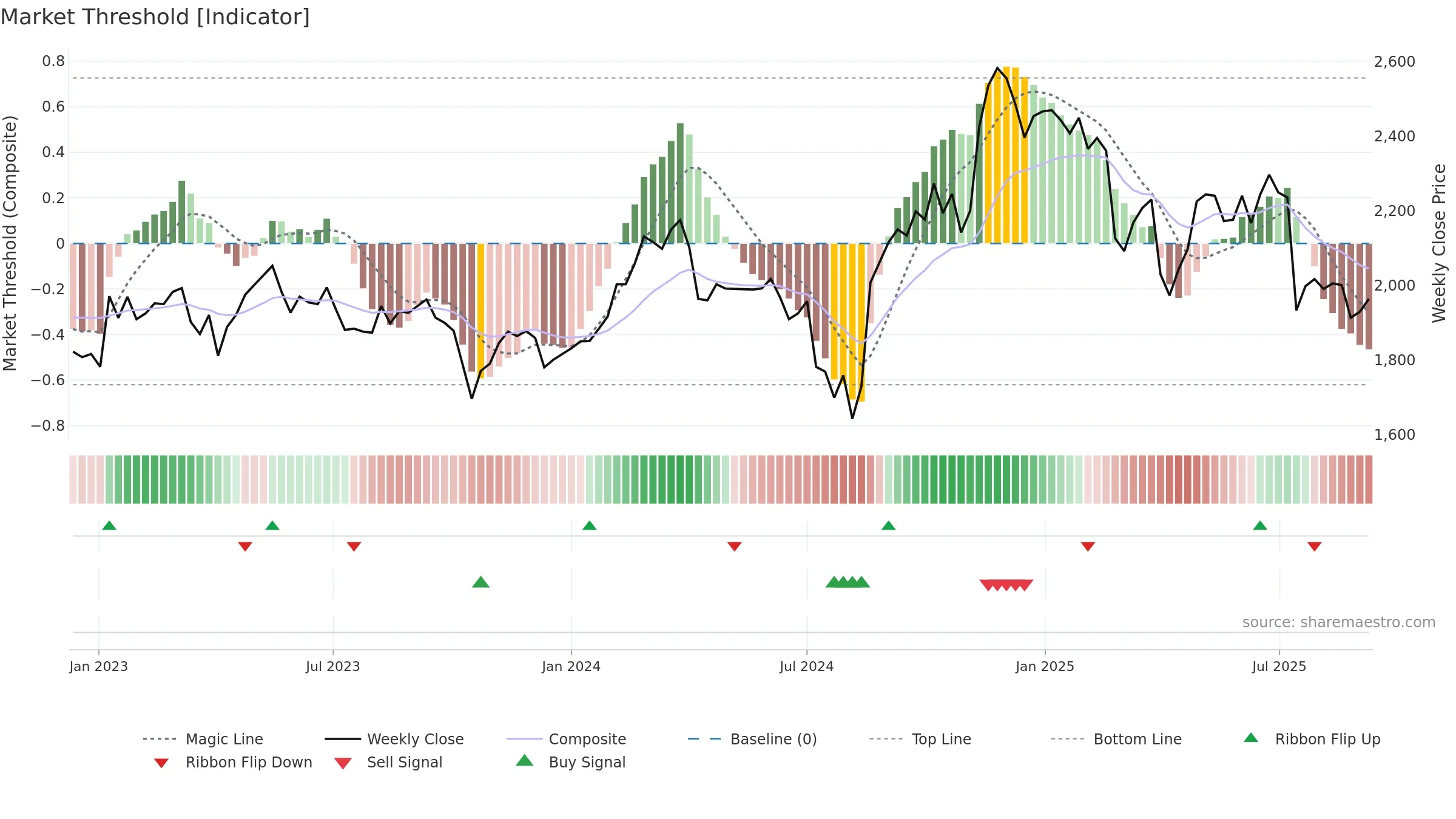Viewport: 1456px width, 819px height.
Task: Click the Jul 2024 x-axis label
Action: [x=807, y=666]
